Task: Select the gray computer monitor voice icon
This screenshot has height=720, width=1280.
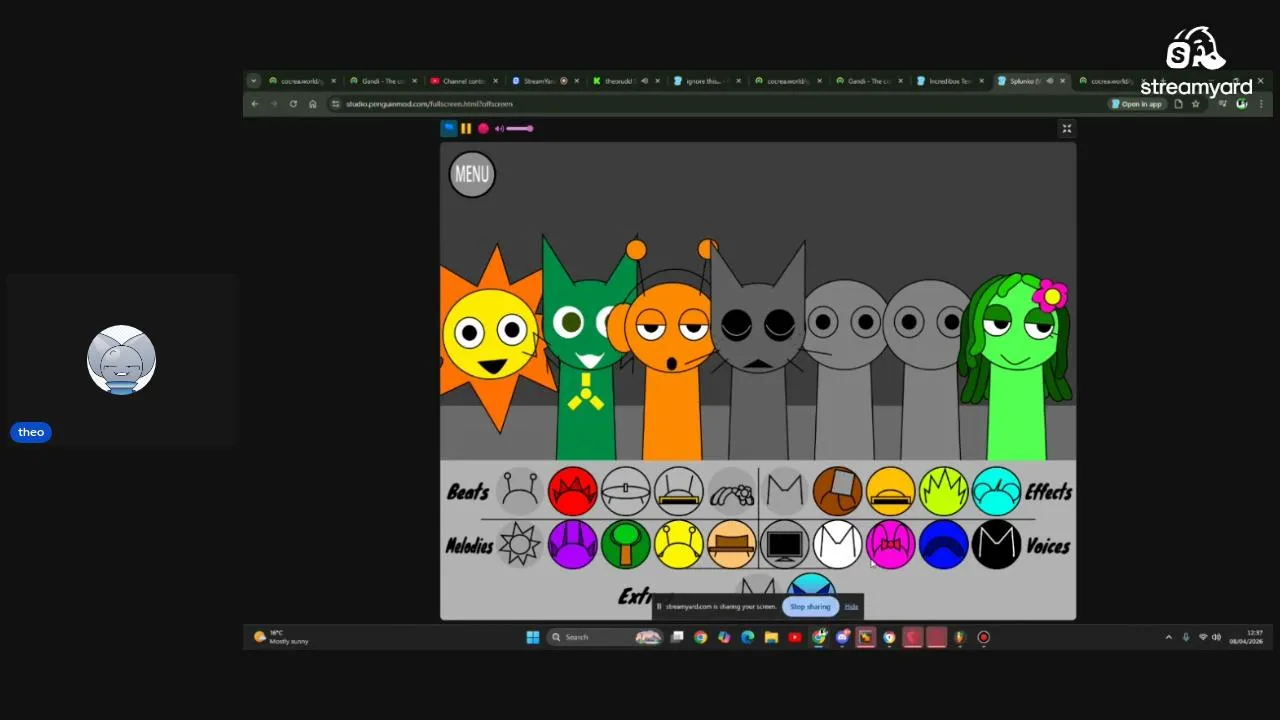Action: click(x=785, y=545)
